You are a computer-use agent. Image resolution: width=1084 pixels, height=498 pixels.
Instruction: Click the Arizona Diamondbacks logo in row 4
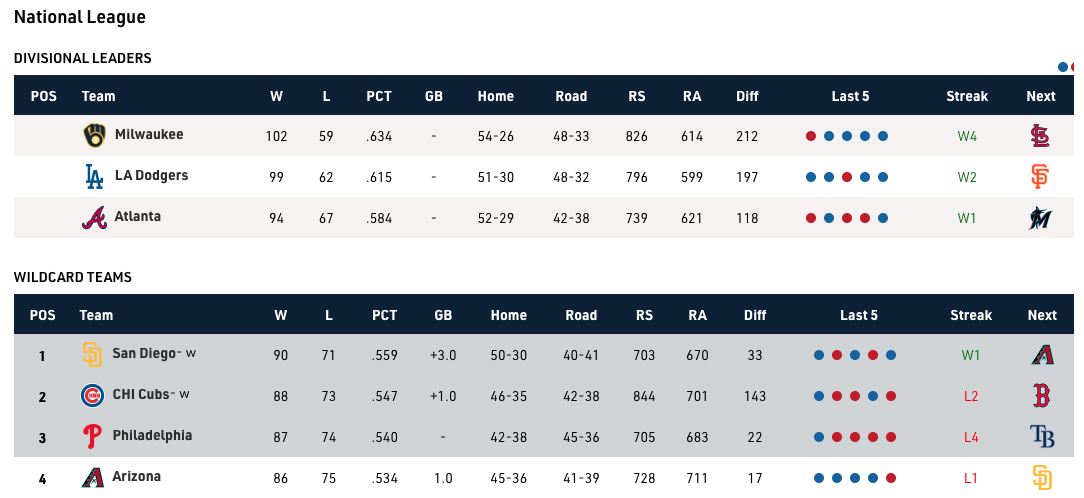tap(92, 477)
